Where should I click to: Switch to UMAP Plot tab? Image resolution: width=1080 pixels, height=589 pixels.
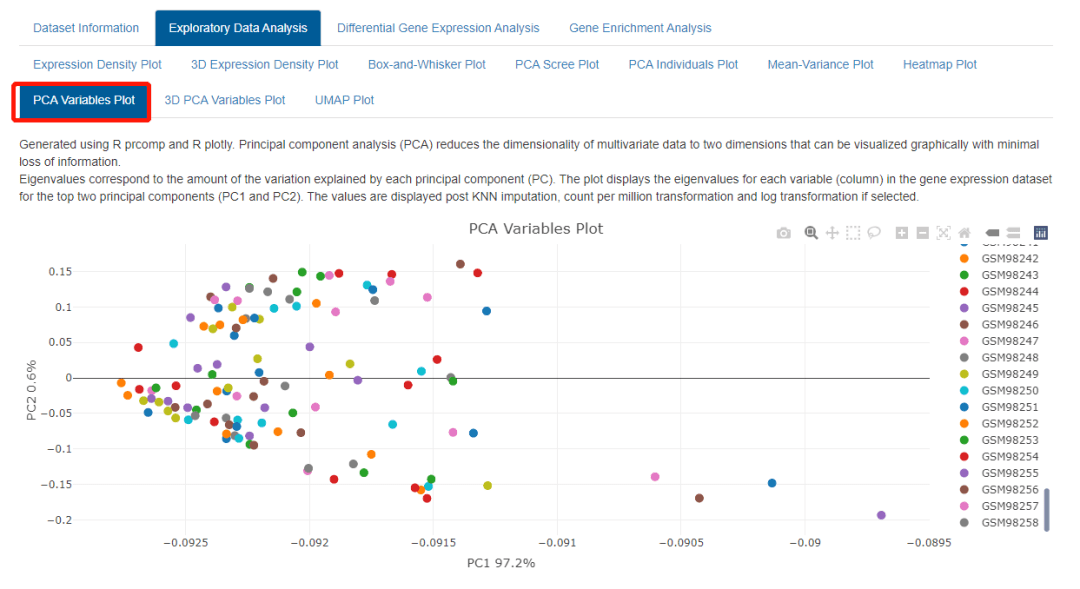[344, 100]
